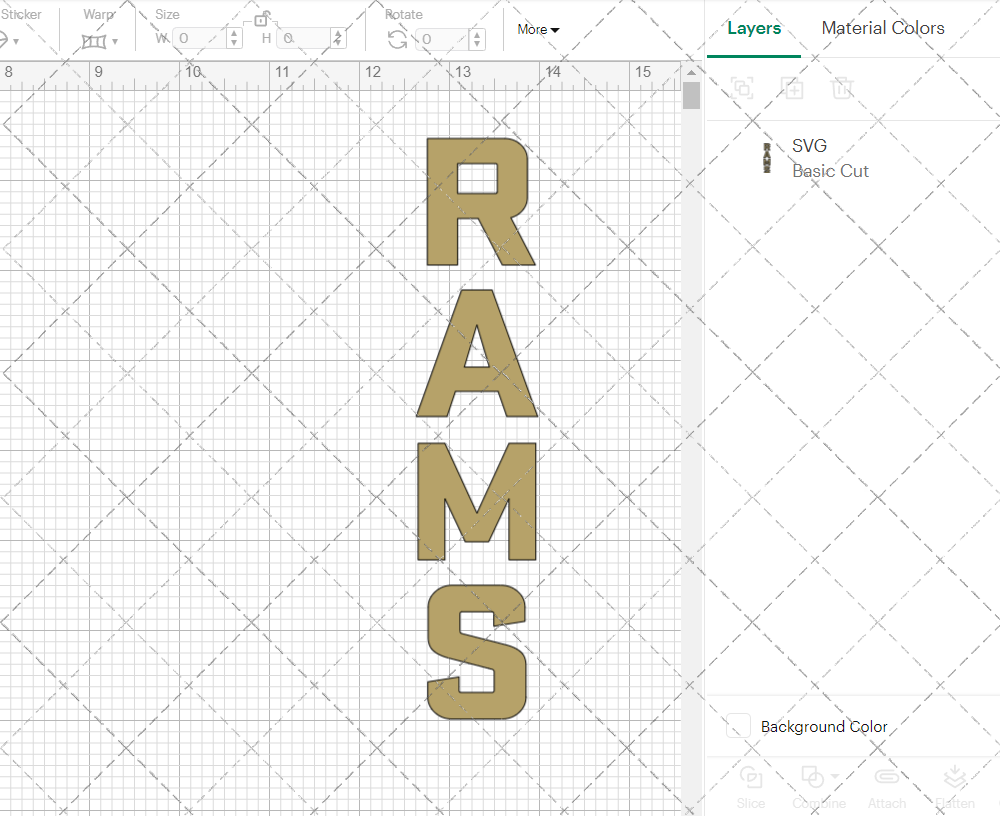Viewport: 1000px width, 816px height.
Task: Click the Sticker tool label
Action: coord(21,14)
